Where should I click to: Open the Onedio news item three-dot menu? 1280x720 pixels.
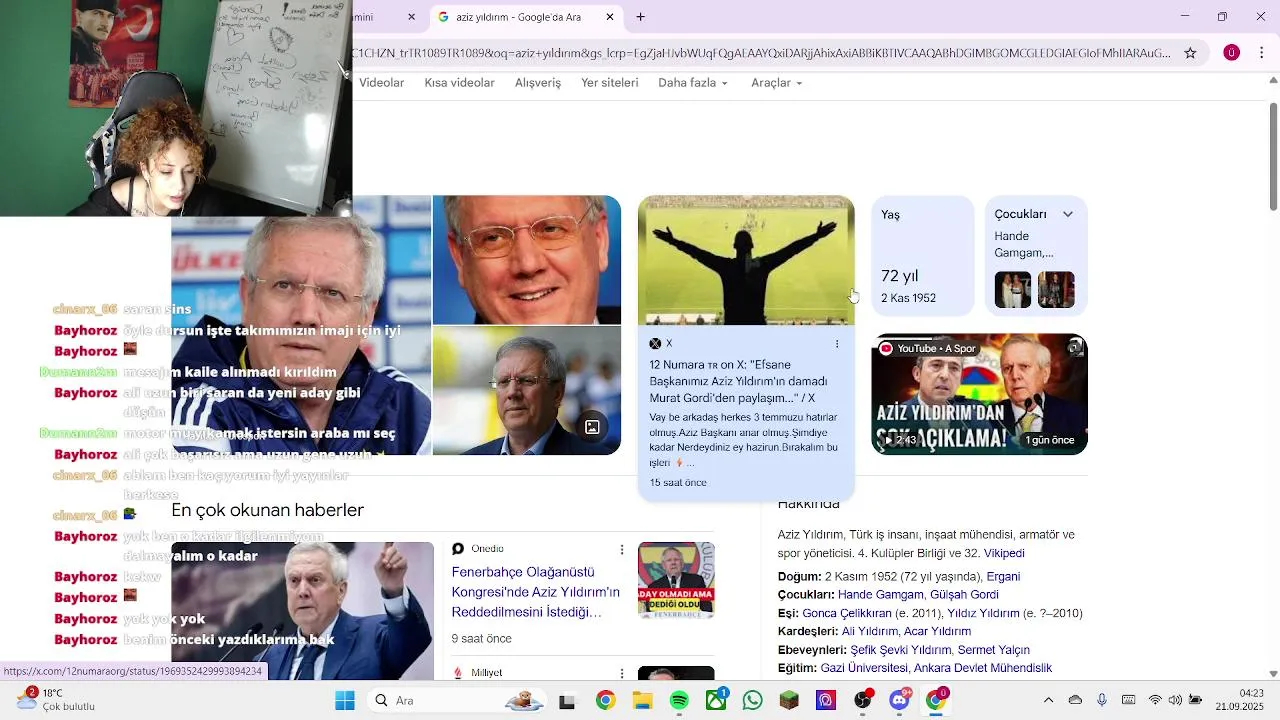point(622,550)
